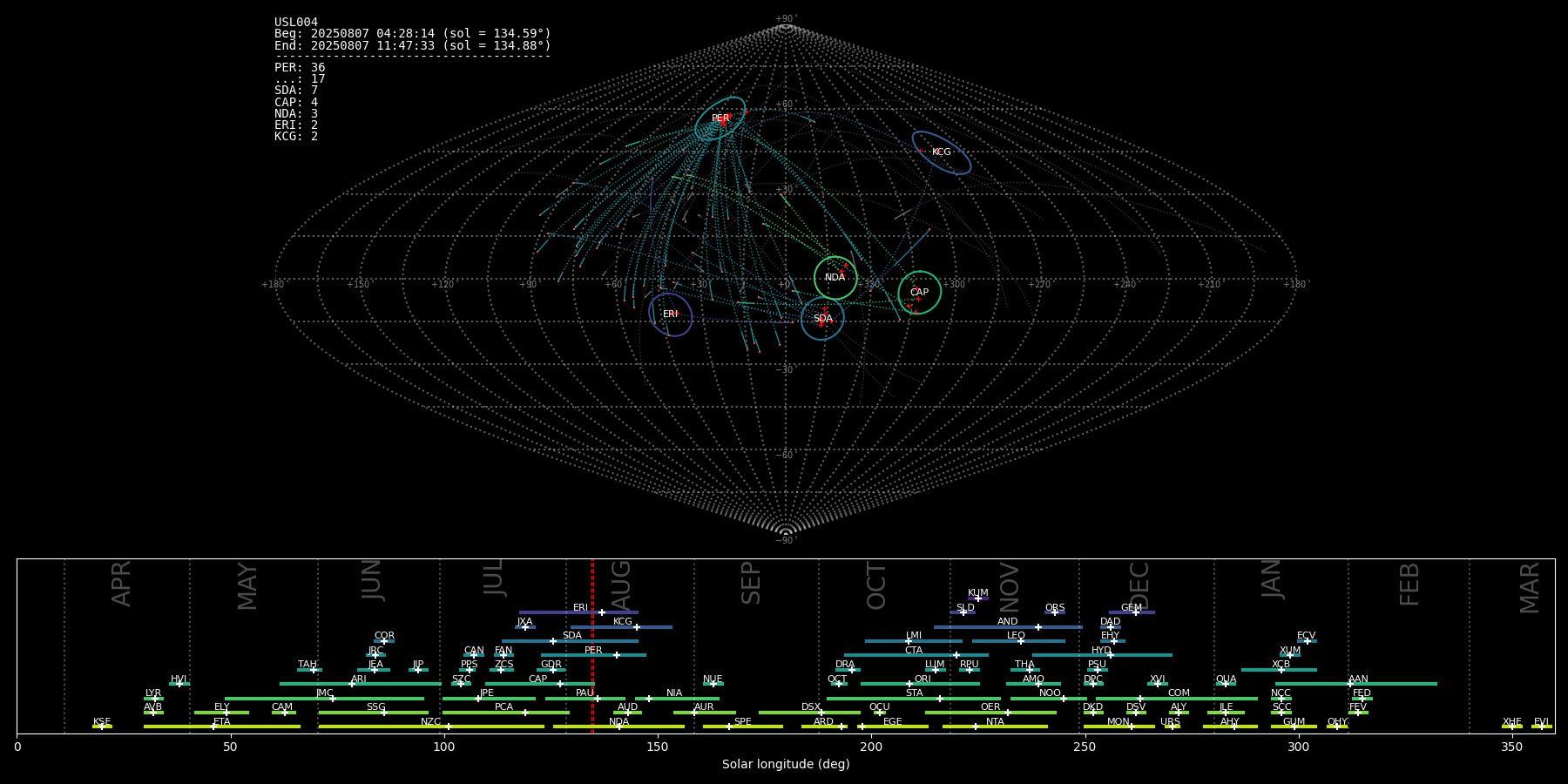Click the 'CAP: 4' legend count
The image size is (1568, 784).
click(296, 103)
